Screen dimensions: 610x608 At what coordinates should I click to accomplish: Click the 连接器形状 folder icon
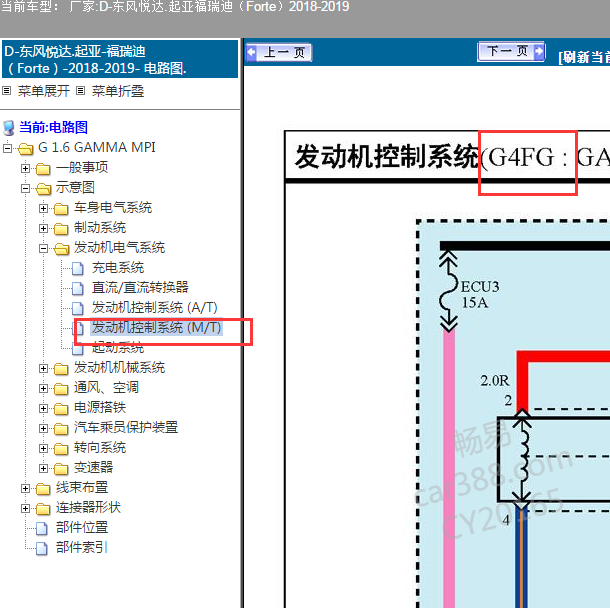click(43, 509)
